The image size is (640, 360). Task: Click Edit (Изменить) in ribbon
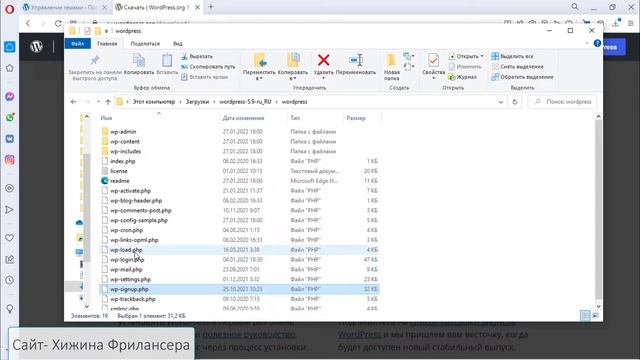point(465,67)
